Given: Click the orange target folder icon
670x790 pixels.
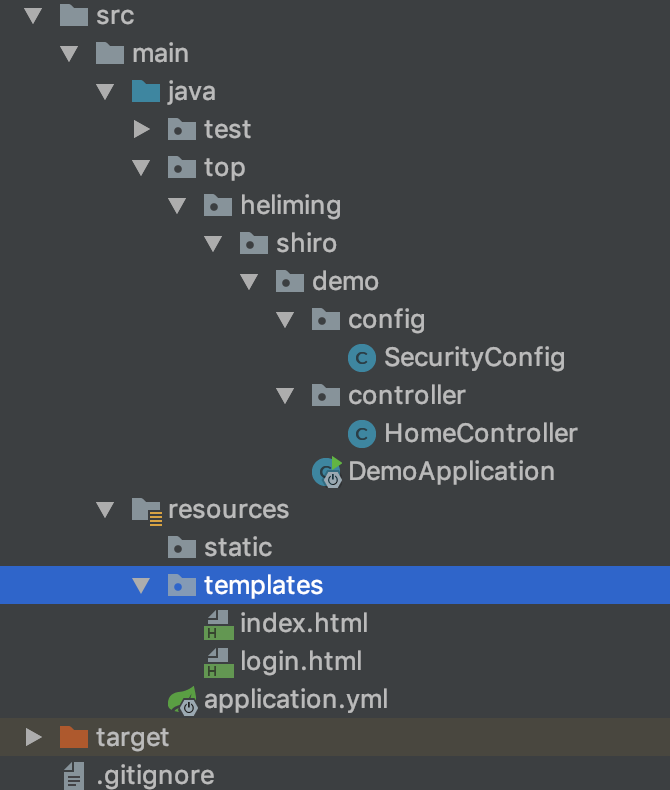Looking at the screenshot, I should pos(74,738).
